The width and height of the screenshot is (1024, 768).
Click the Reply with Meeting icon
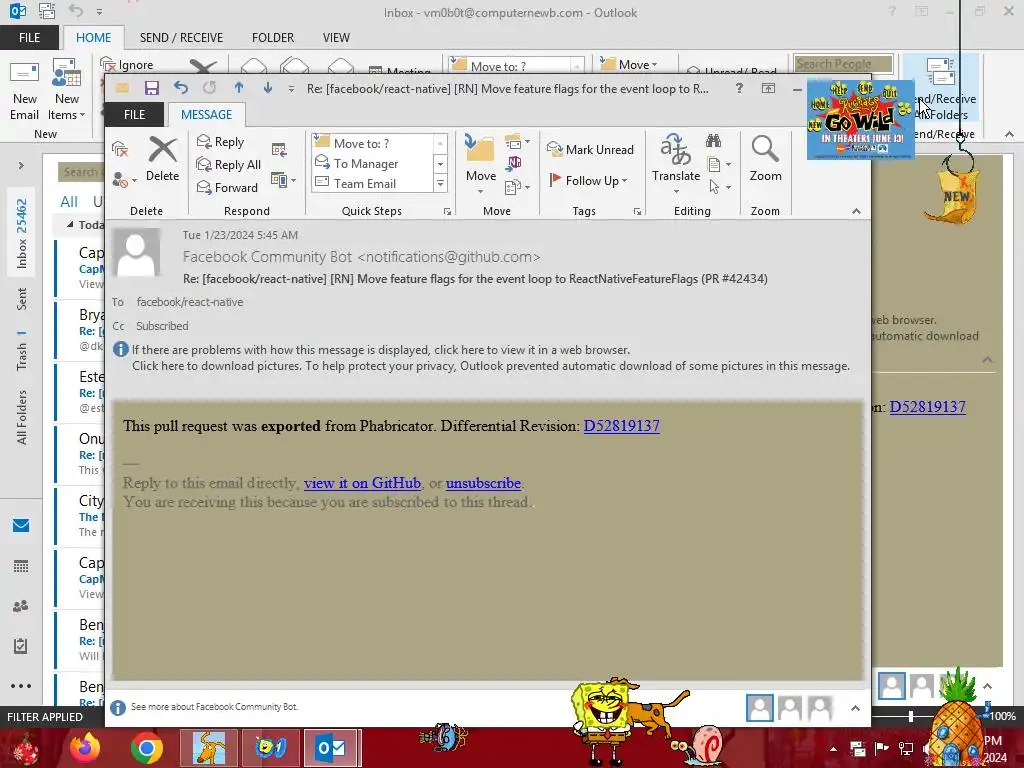pyautogui.click(x=279, y=150)
